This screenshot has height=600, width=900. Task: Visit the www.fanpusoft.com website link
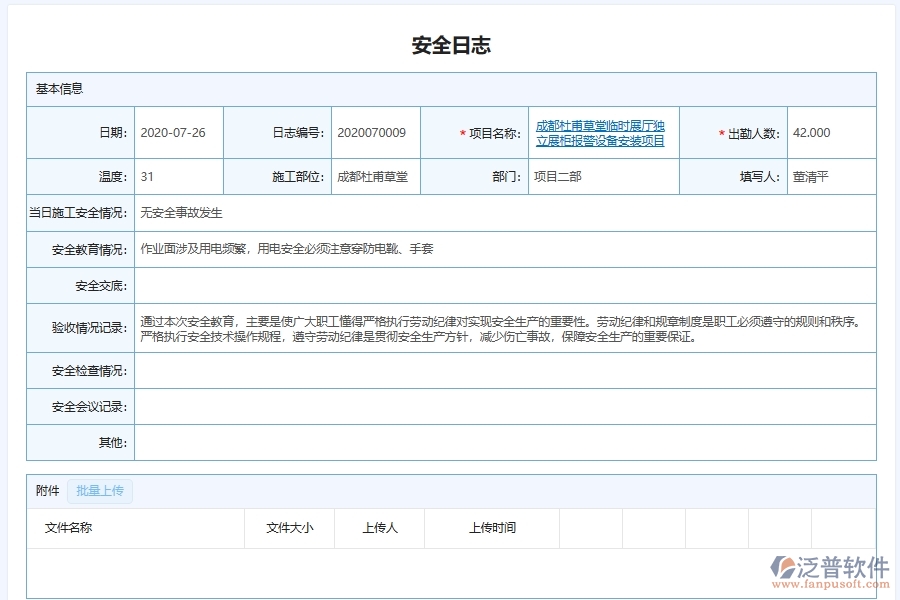pos(833,582)
